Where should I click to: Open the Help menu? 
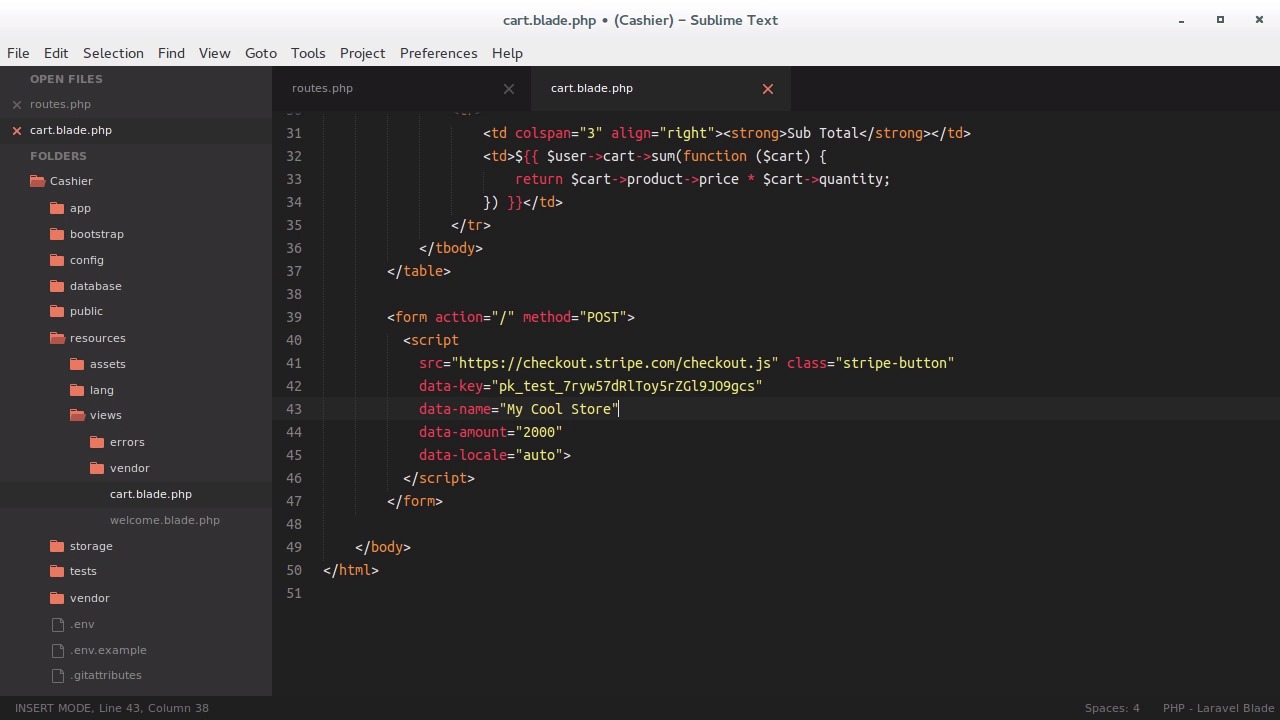(507, 53)
